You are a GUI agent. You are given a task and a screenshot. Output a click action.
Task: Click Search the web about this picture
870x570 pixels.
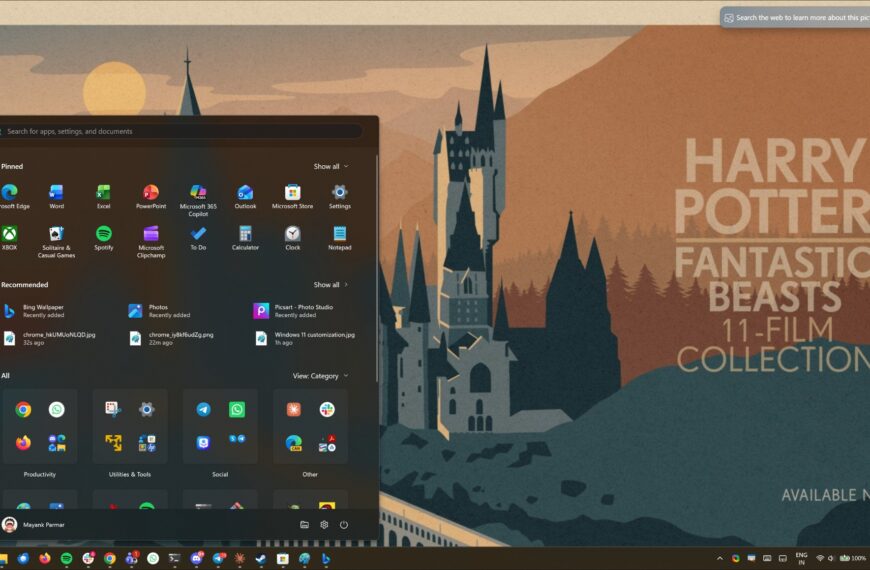point(795,18)
